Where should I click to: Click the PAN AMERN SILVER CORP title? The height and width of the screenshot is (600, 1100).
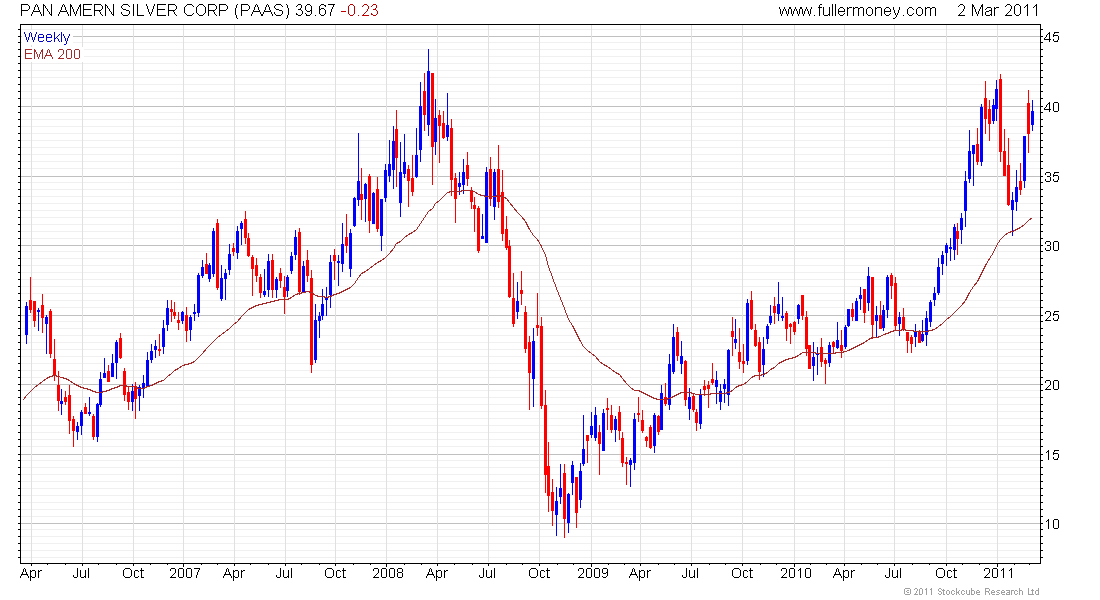point(147,10)
